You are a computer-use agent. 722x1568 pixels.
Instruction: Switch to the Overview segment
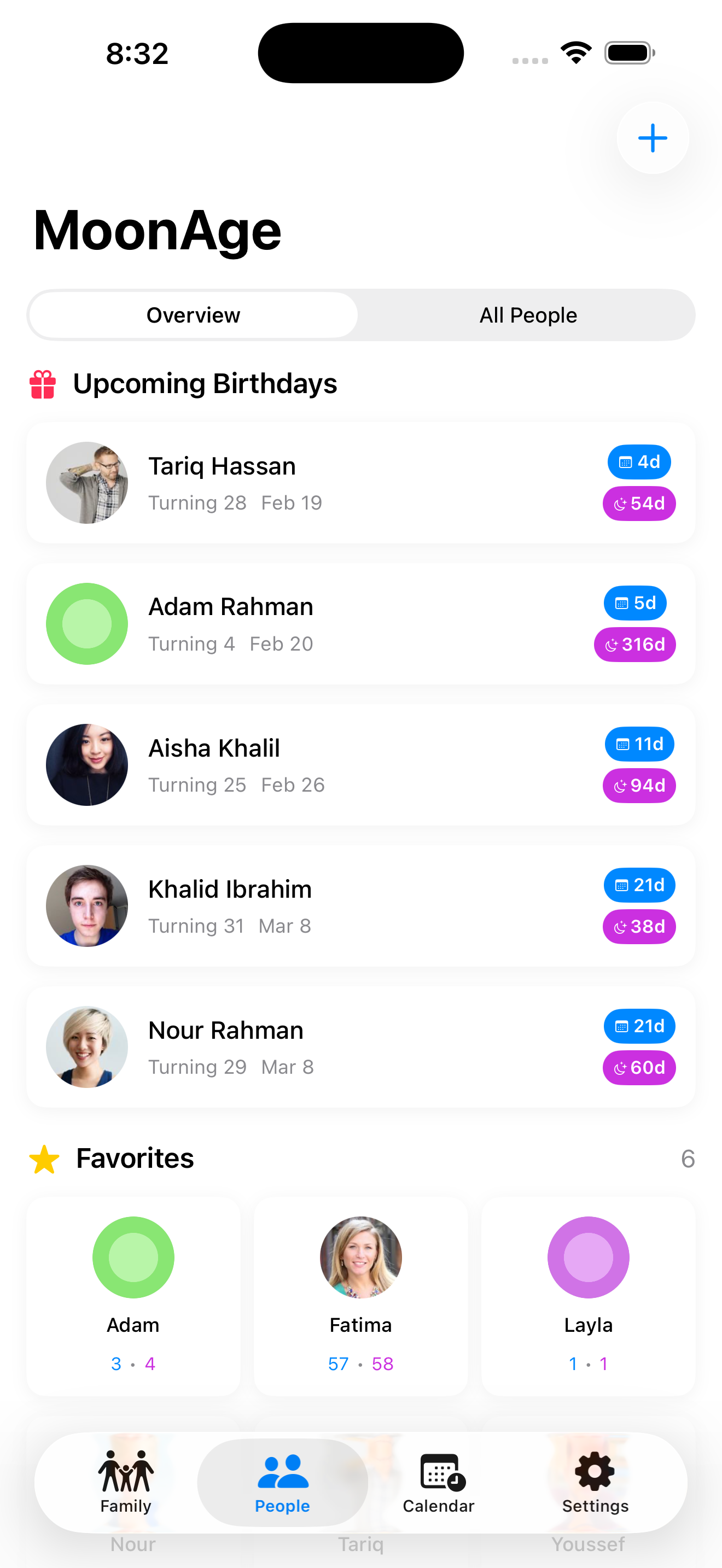[194, 315]
